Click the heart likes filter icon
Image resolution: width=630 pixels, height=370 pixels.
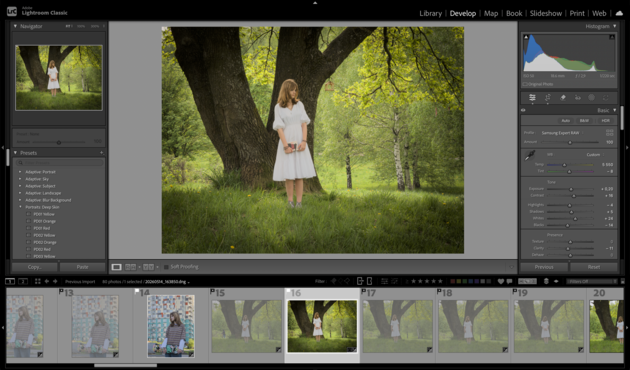pos(501,281)
